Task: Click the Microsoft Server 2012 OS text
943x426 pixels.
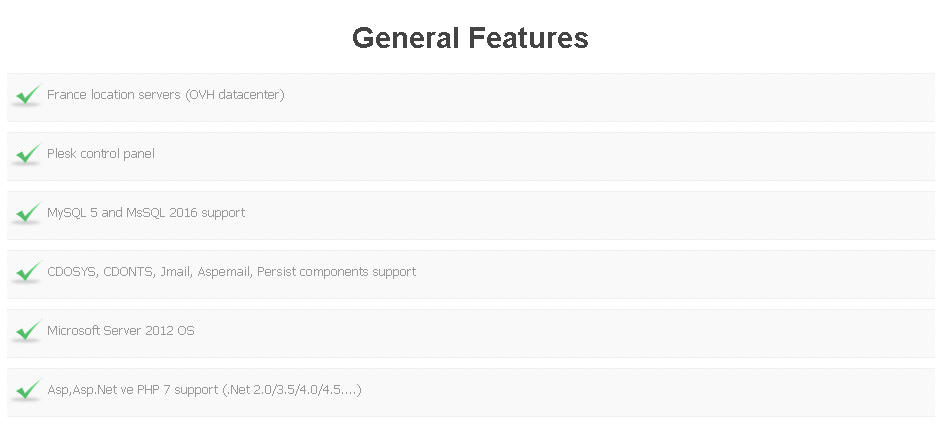Action: [x=121, y=330]
